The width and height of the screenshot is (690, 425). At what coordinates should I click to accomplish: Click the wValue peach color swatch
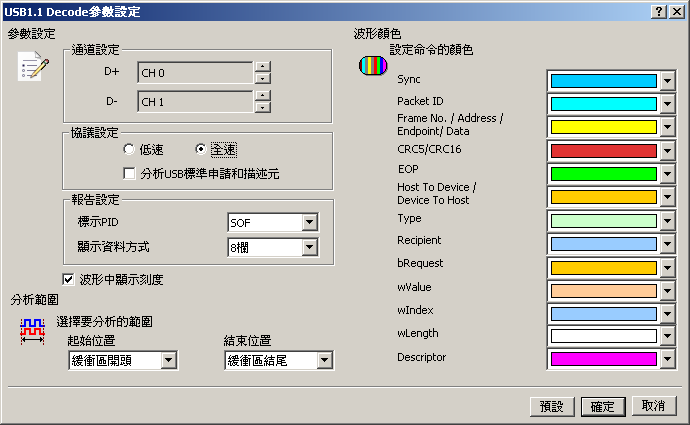pyautogui.click(x=604, y=291)
